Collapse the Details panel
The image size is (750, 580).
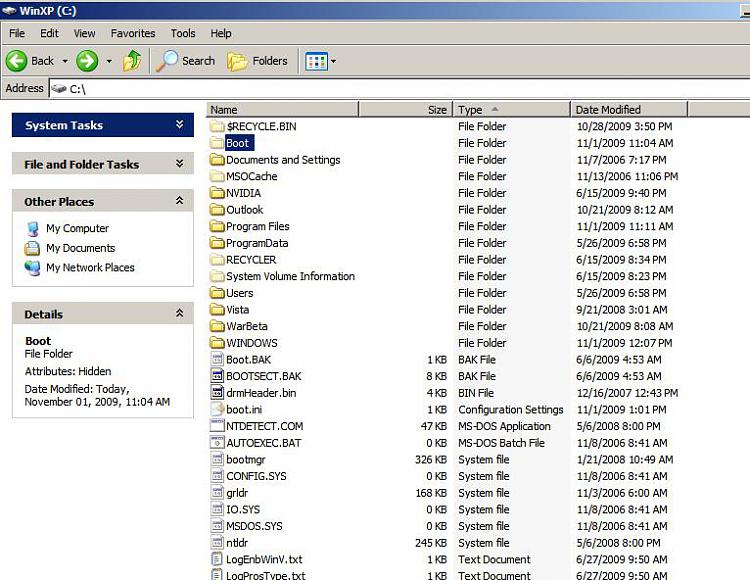[179, 314]
